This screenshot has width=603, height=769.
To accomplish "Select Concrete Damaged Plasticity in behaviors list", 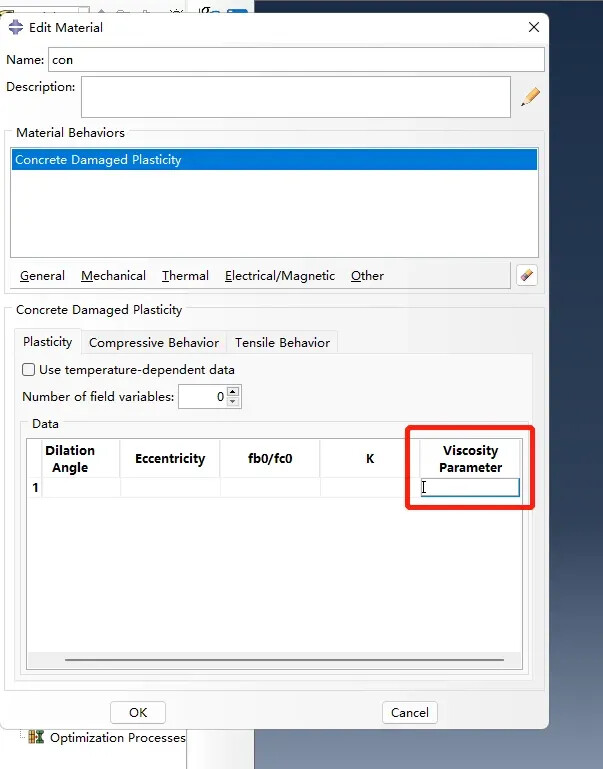I will pyautogui.click(x=98, y=160).
